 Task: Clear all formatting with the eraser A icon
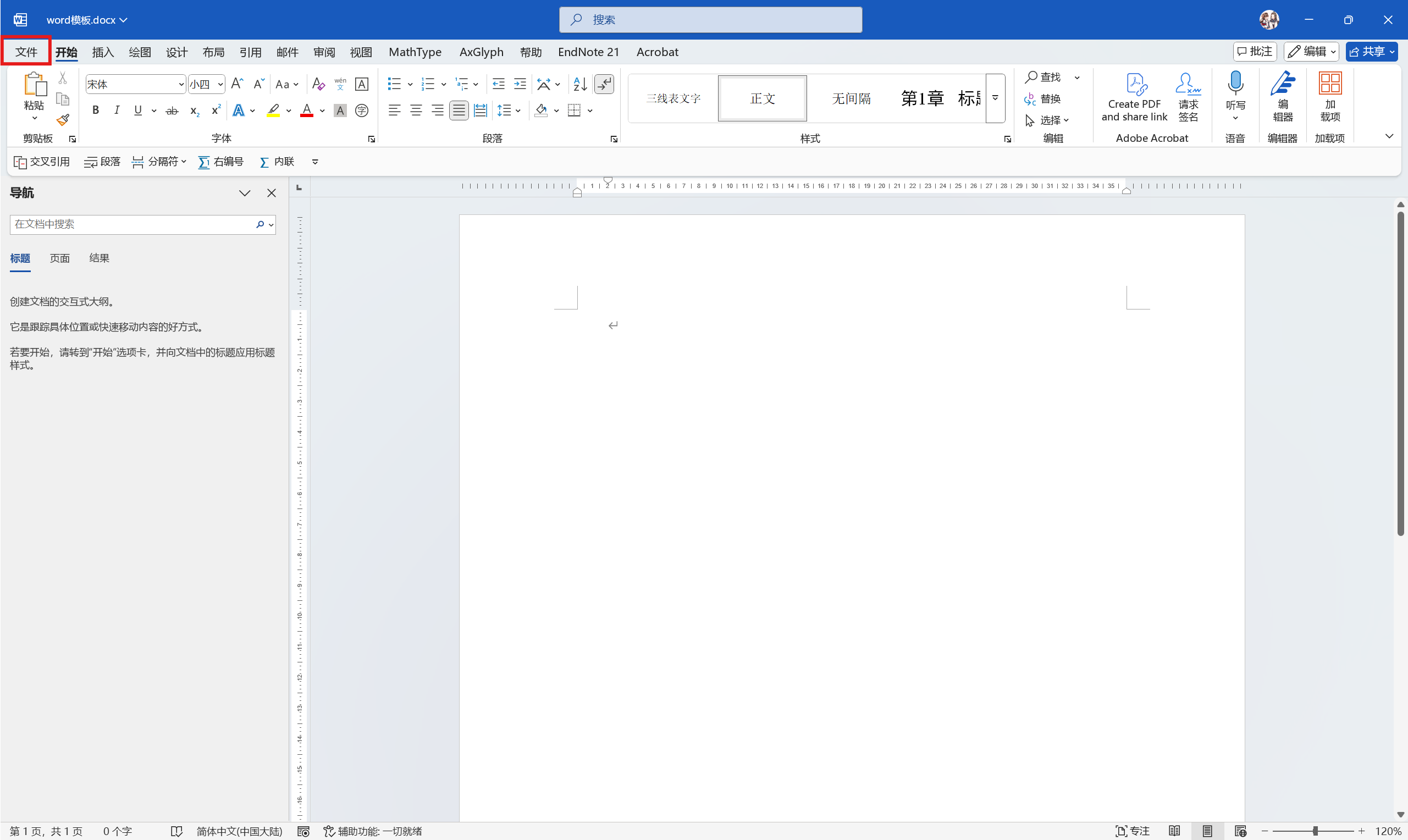tap(319, 84)
